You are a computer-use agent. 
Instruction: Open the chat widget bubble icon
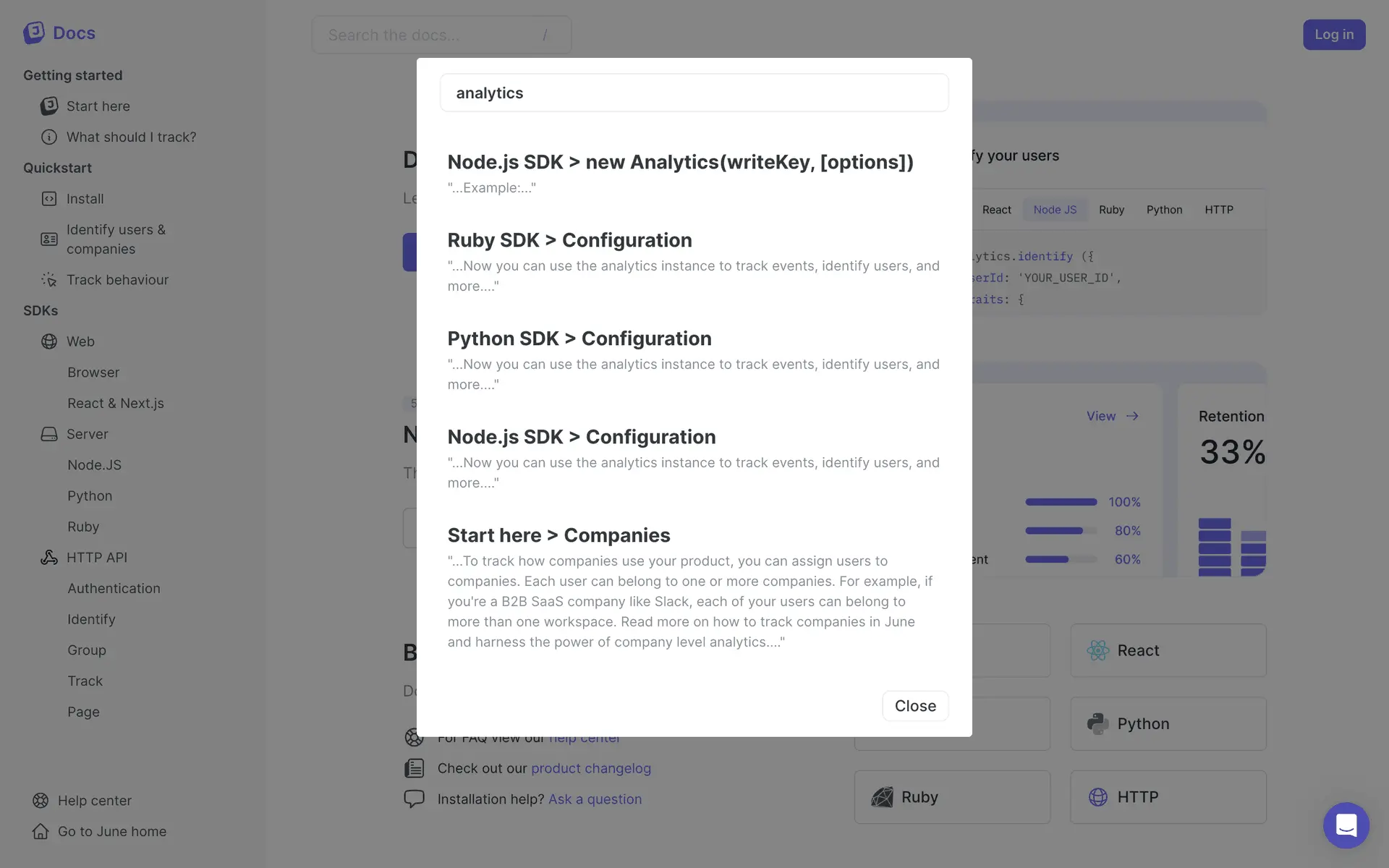[1346, 825]
